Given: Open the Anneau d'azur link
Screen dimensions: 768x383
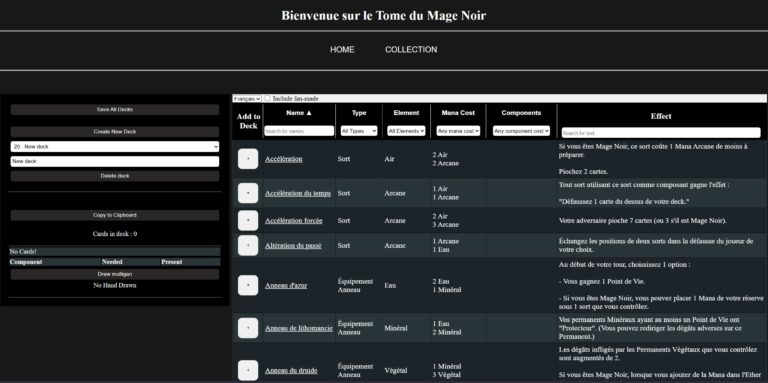Looking at the screenshot, I should [286, 286].
